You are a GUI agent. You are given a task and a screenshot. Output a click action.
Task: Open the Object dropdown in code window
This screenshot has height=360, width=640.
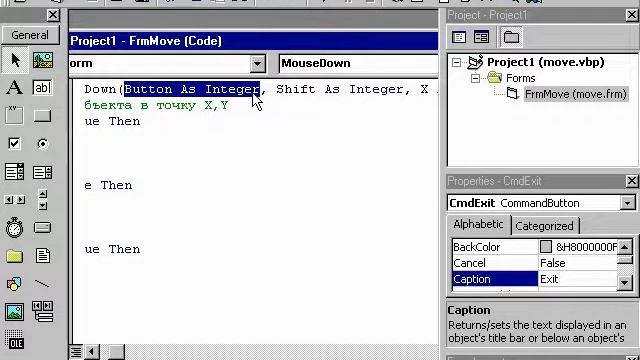[x=258, y=64]
